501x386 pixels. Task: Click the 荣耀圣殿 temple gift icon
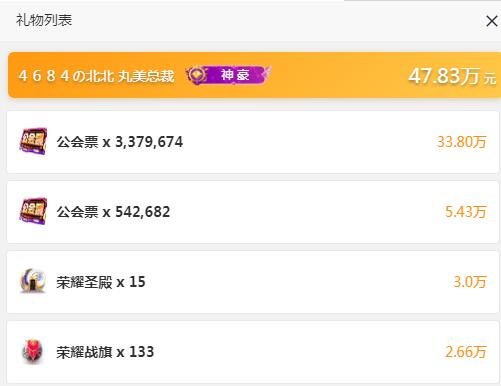[x=33, y=281]
